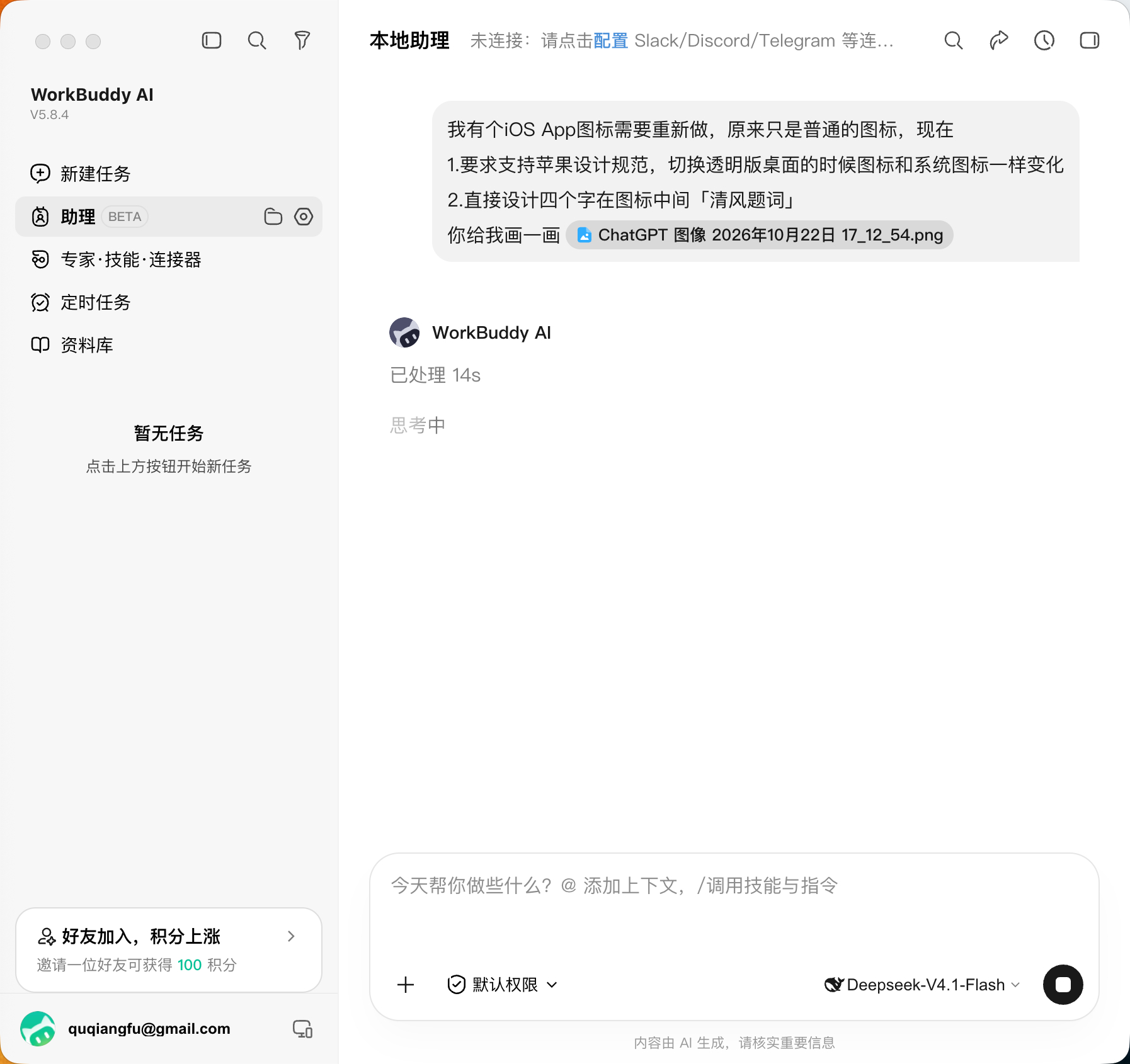The height and width of the screenshot is (1064, 1130).
Task: Open Deepseek-V4.1-Flash model selector
Action: (922, 985)
